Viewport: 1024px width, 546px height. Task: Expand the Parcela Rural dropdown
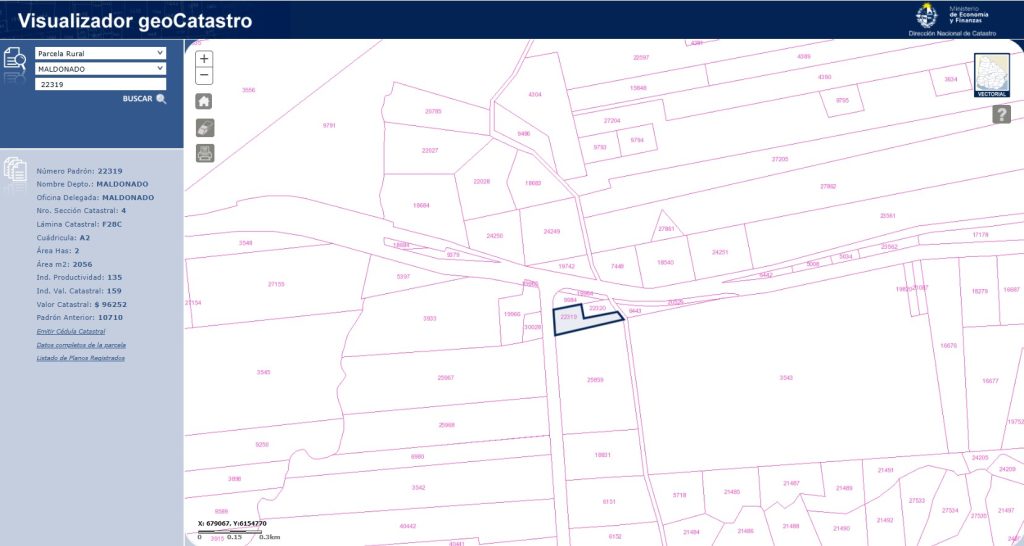(101, 54)
